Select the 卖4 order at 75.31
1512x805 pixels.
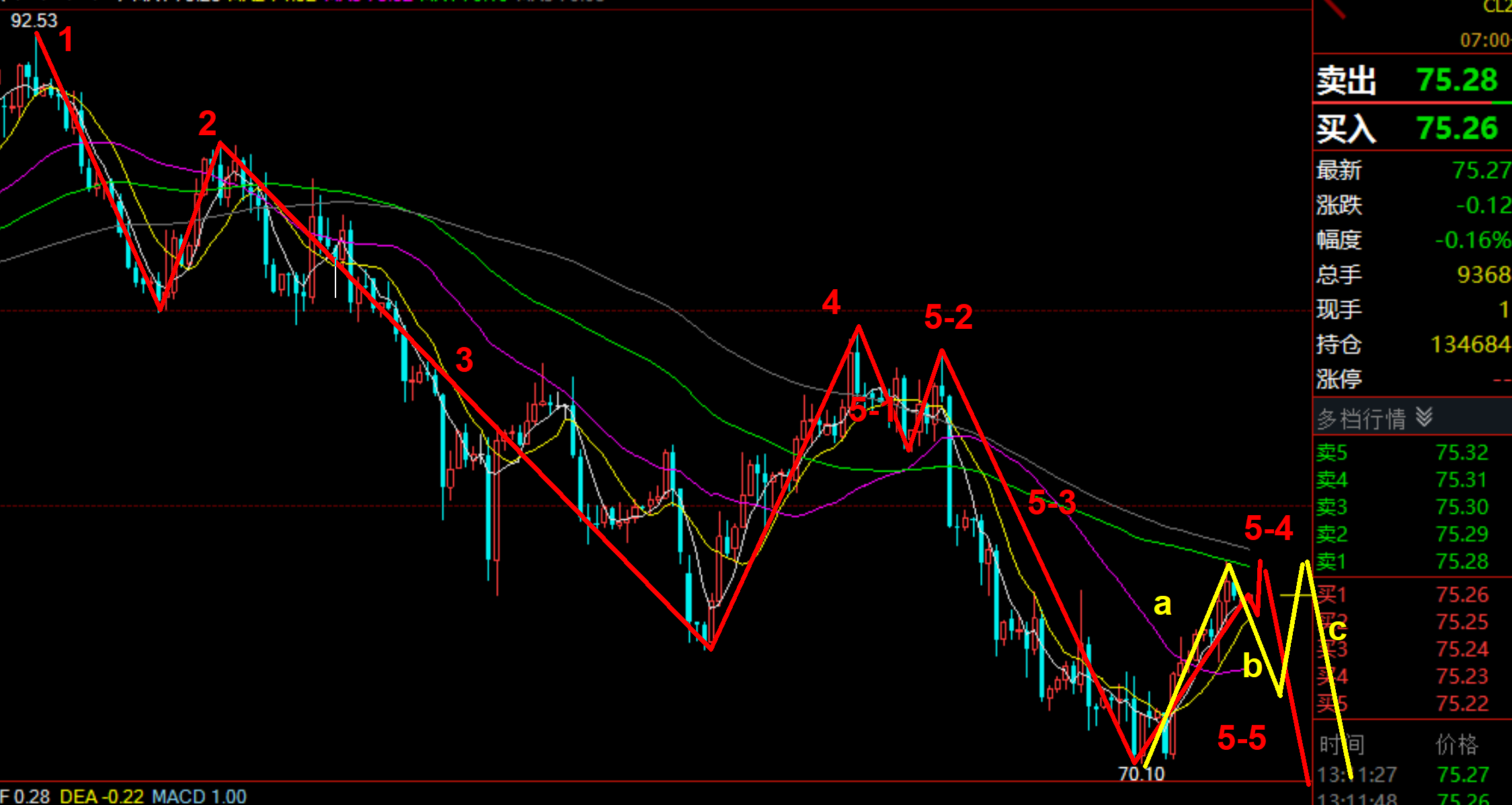pyautogui.click(x=1412, y=480)
